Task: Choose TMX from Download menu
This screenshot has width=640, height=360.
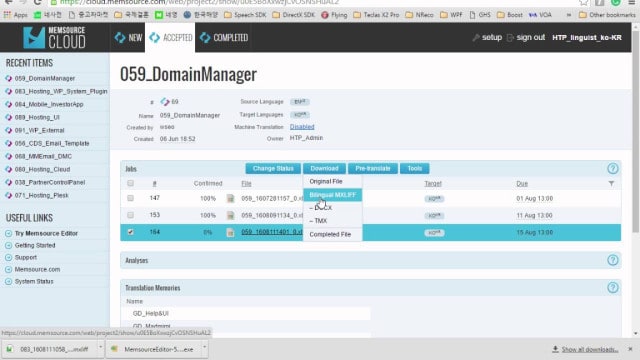Action: tap(332, 221)
